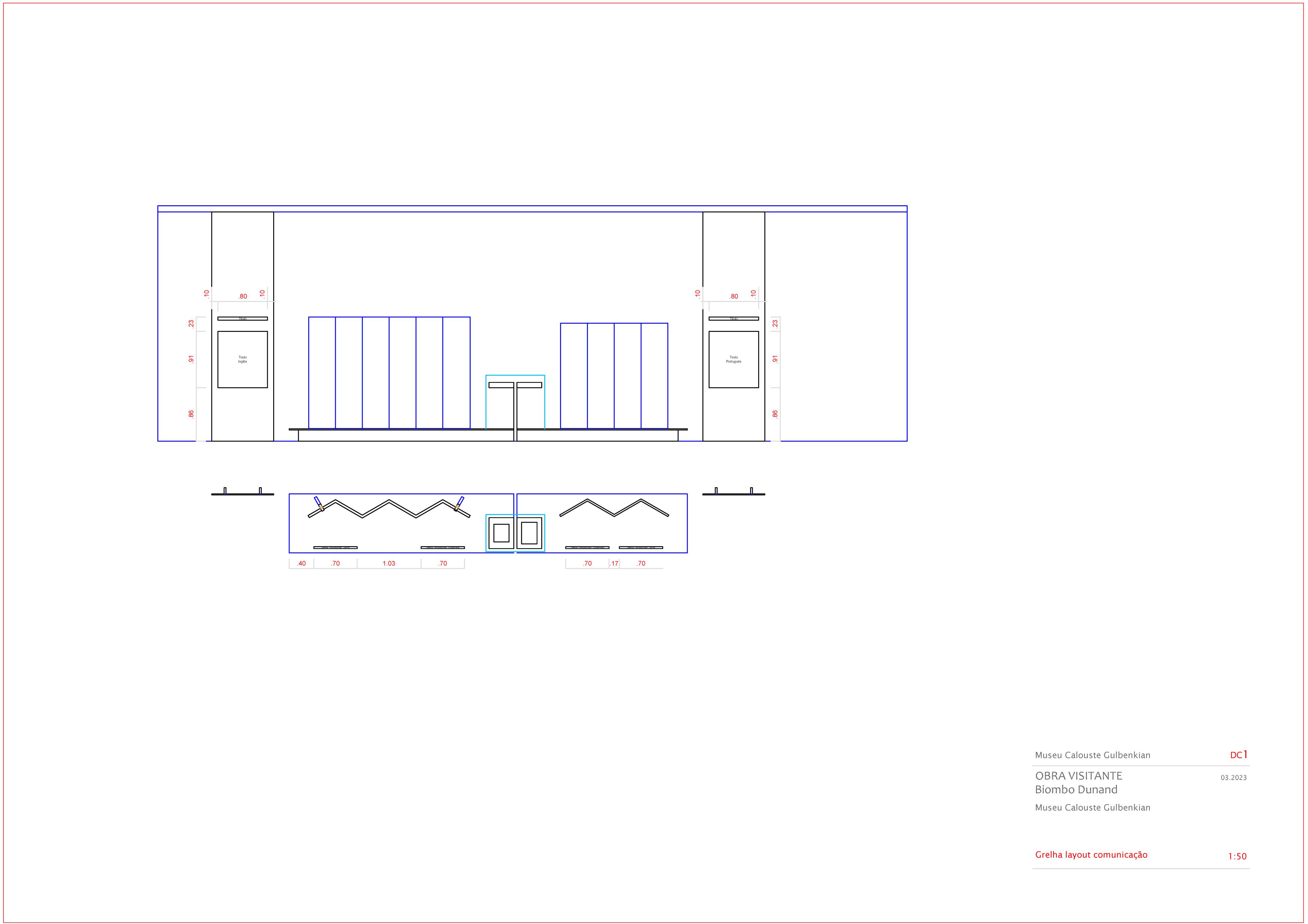Select the OBRA VISITANTE title text

tap(1078, 776)
